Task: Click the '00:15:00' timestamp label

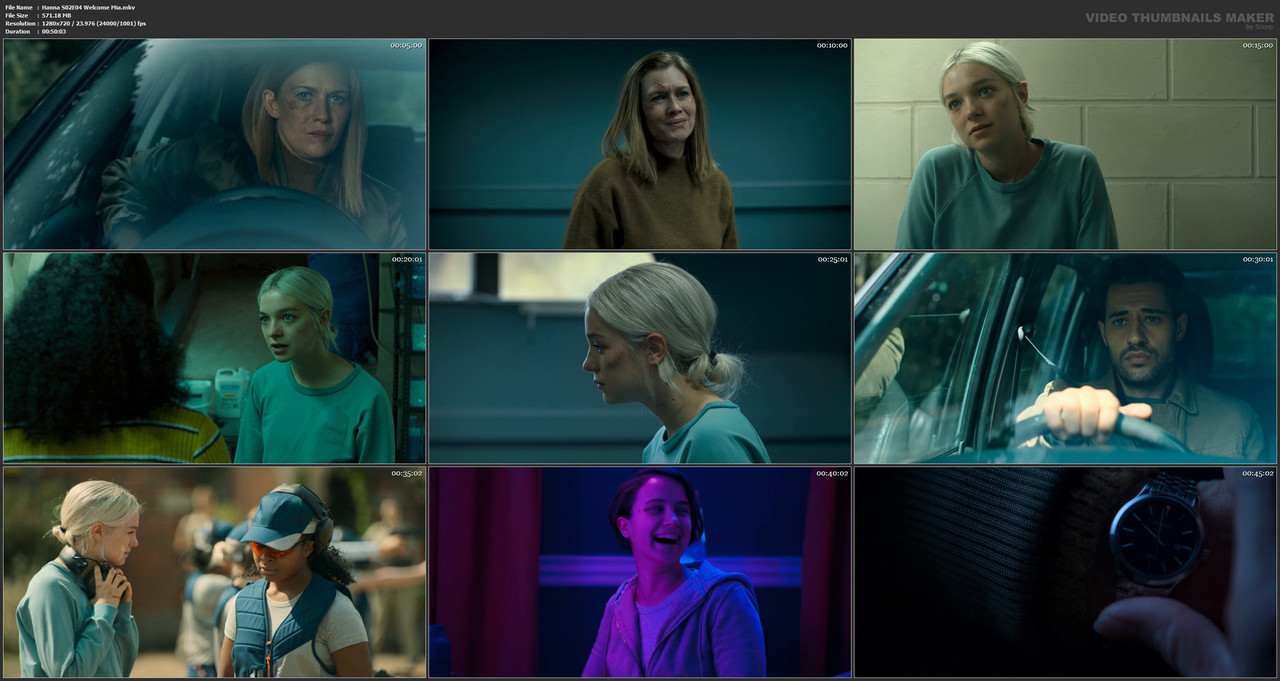Action: point(1256,45)
